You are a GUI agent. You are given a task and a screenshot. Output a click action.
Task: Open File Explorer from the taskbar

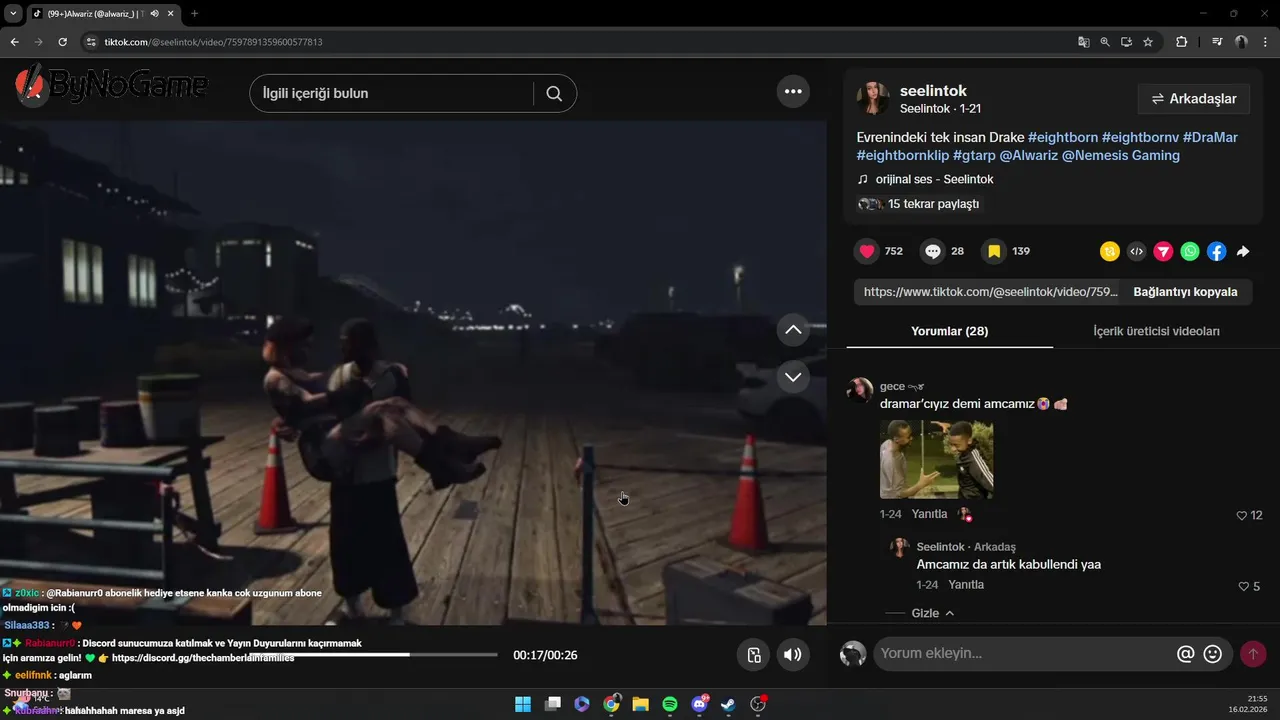[640, 704]
